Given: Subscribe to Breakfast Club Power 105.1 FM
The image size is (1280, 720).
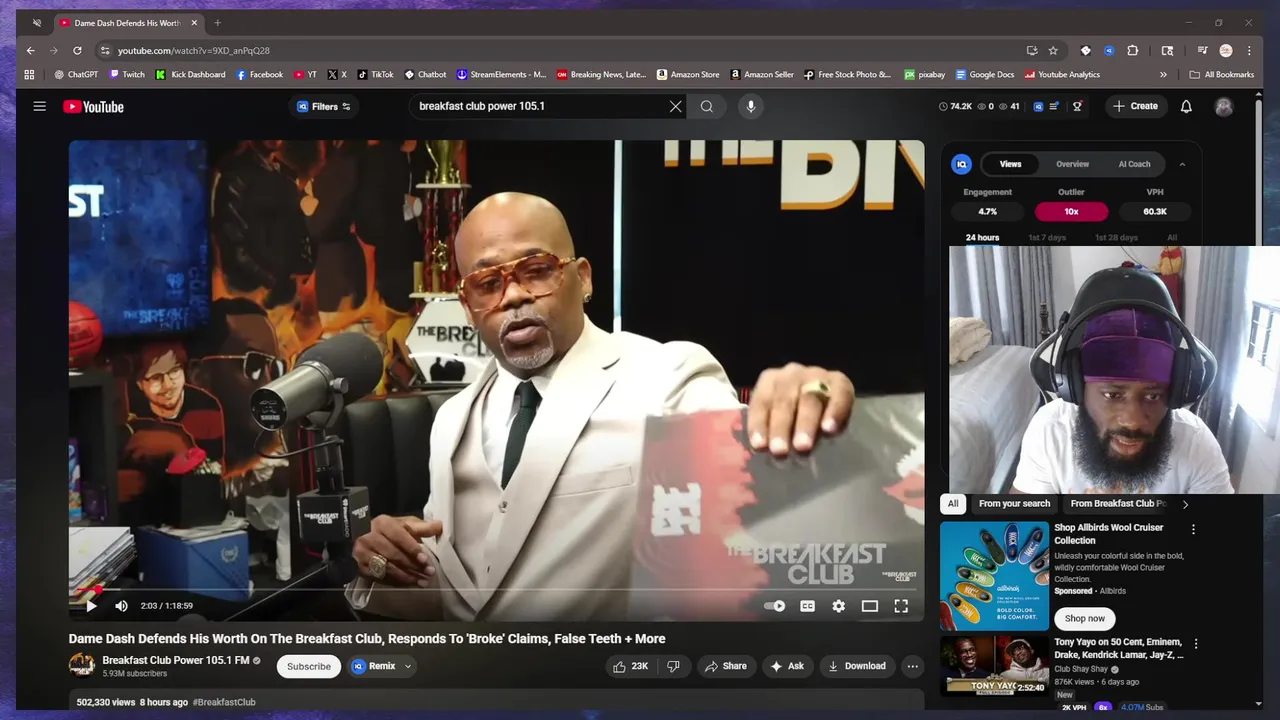Looking at the screenshot, I should 309,666.
